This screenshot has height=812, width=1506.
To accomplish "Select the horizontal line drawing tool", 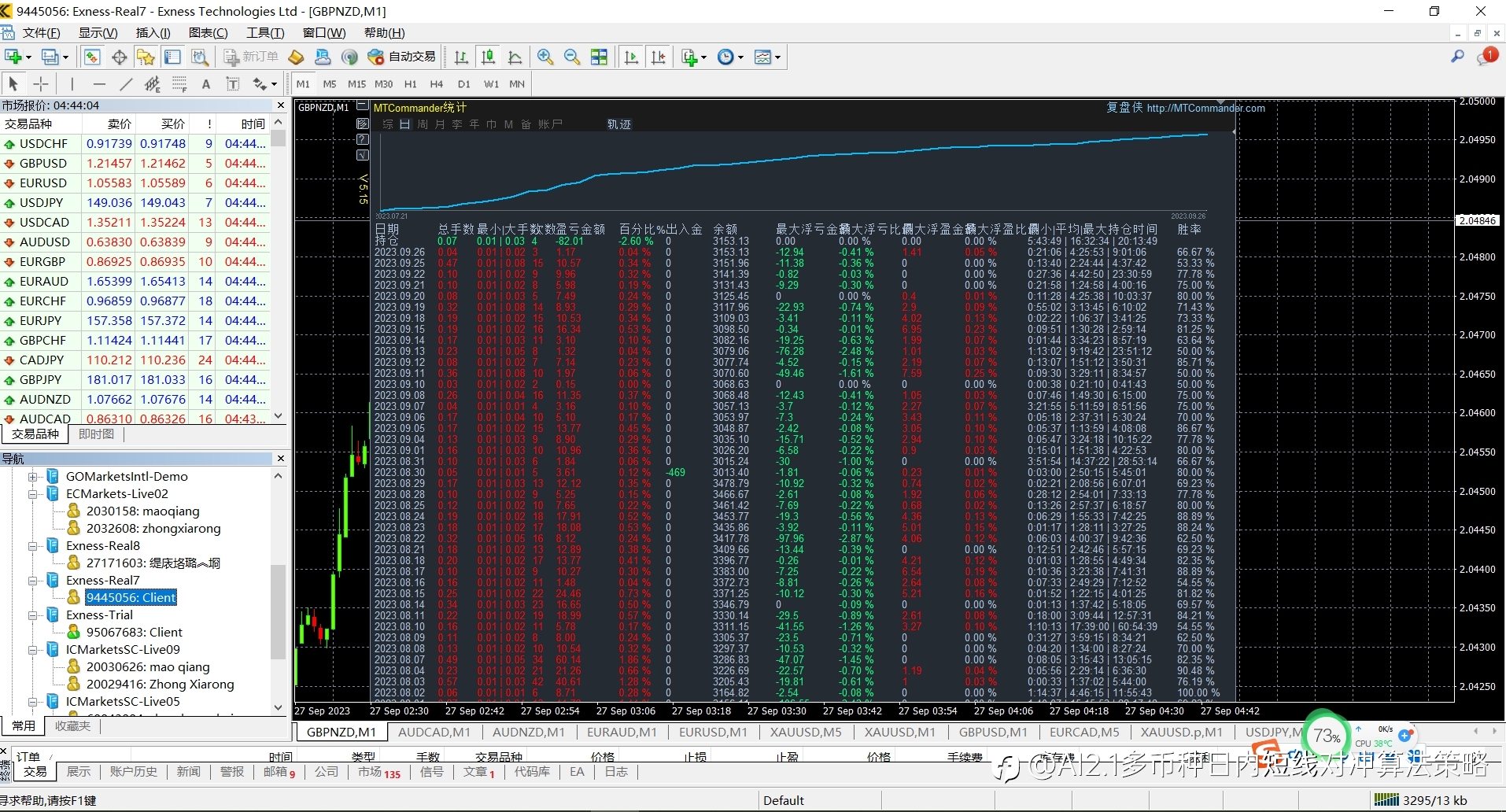I will click(99, 83).
